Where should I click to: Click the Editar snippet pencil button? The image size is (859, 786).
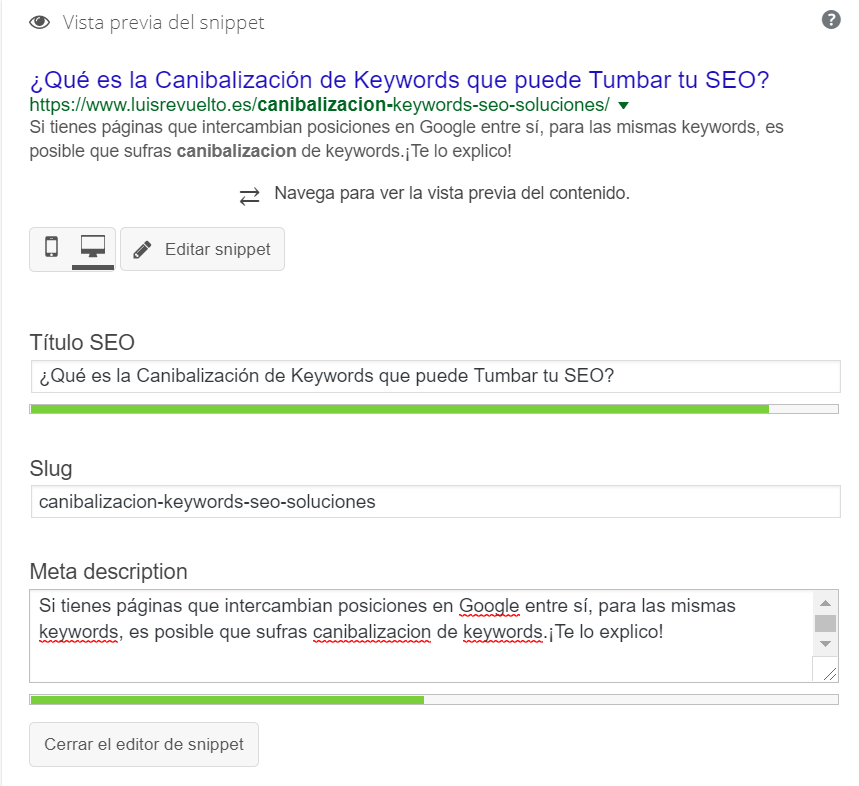point(202,250)
